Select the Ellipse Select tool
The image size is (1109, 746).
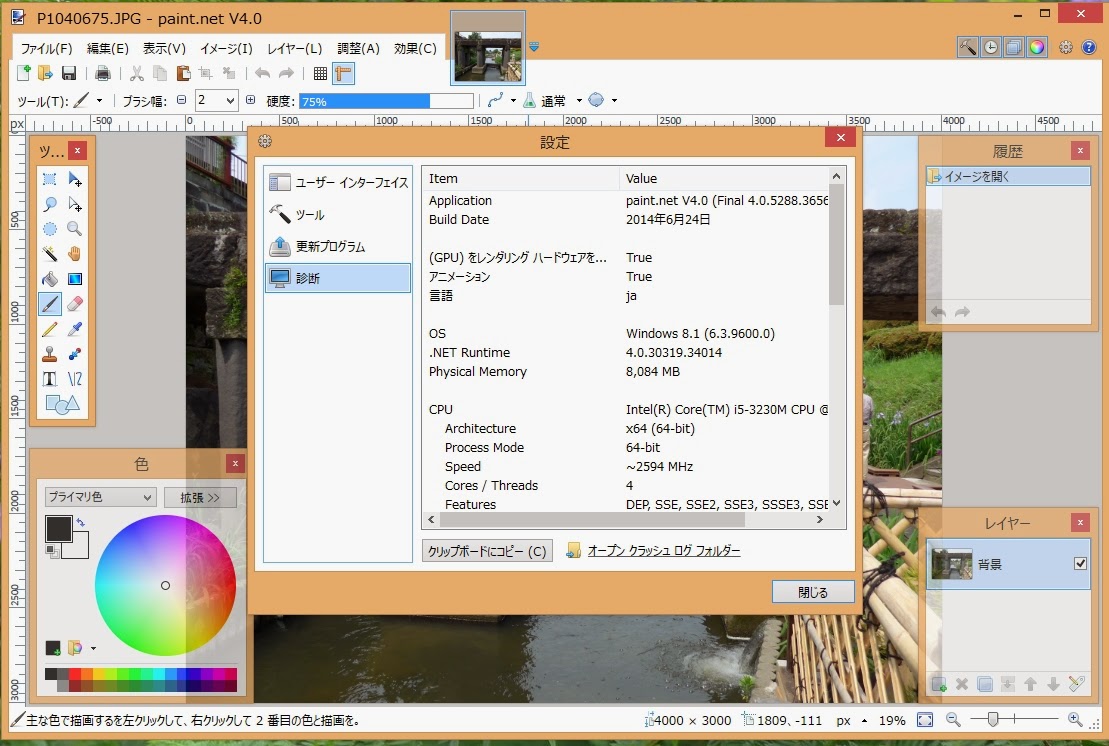(x=50, y=229)
